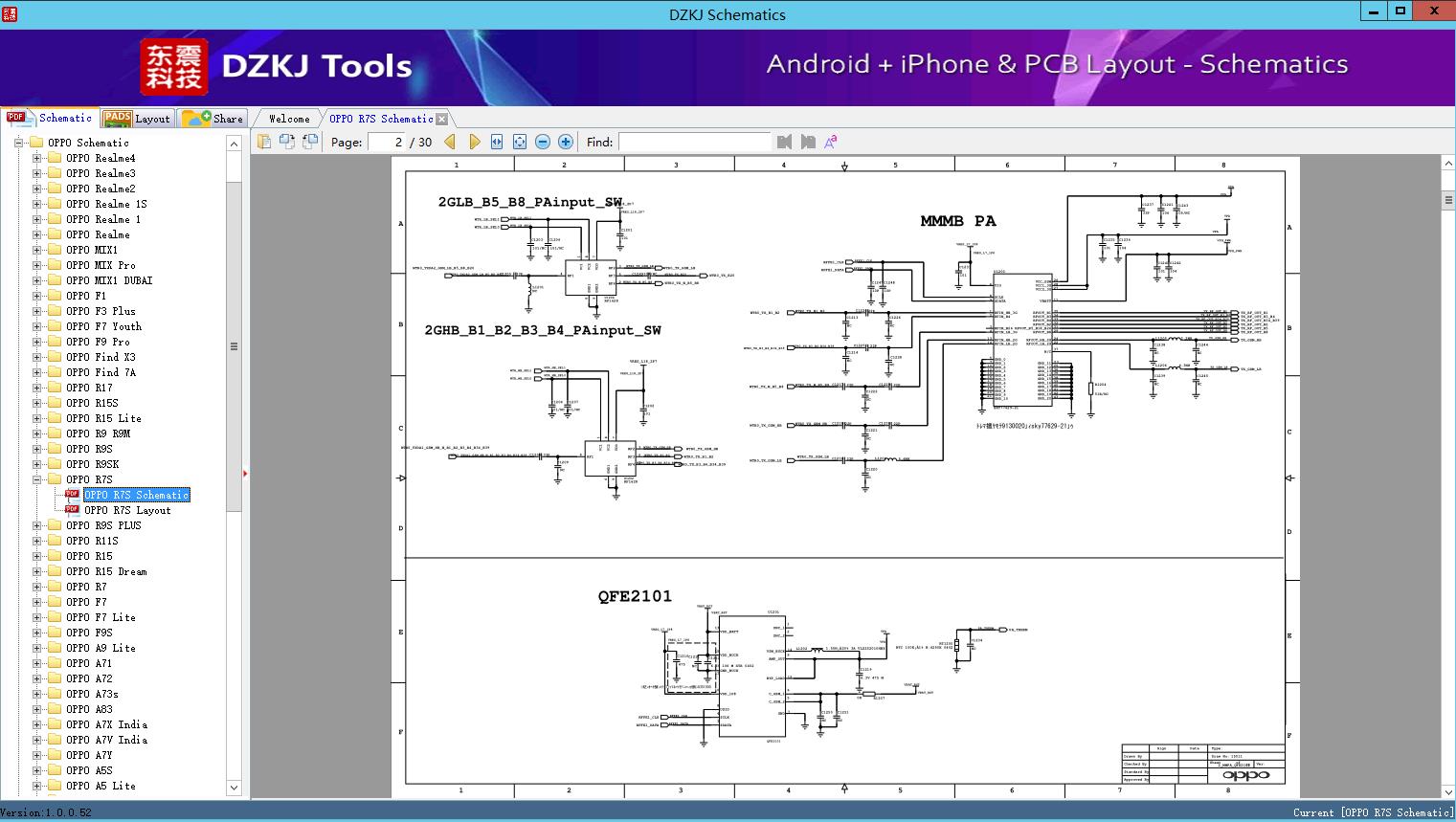This screenshot has height=822, width=1456.
Task: Expand the OPPO Realme4 folder
Action: pyautogui.click(x=36, y=158)
